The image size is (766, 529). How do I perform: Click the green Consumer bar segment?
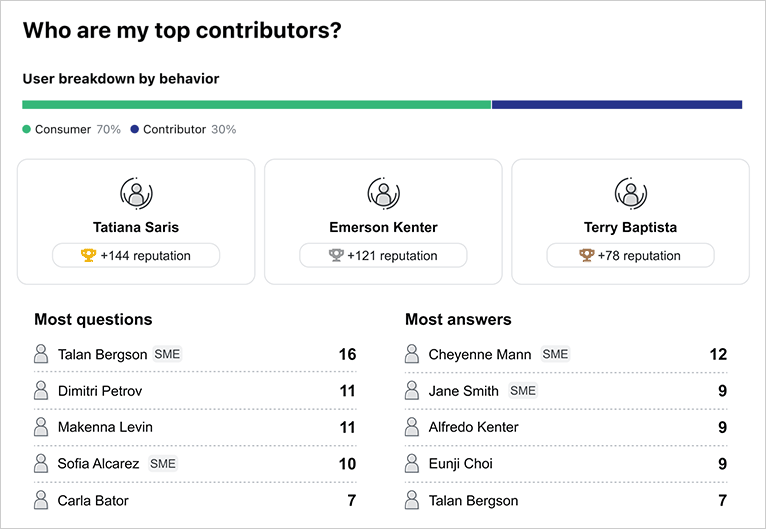click(x=256, y=104)
